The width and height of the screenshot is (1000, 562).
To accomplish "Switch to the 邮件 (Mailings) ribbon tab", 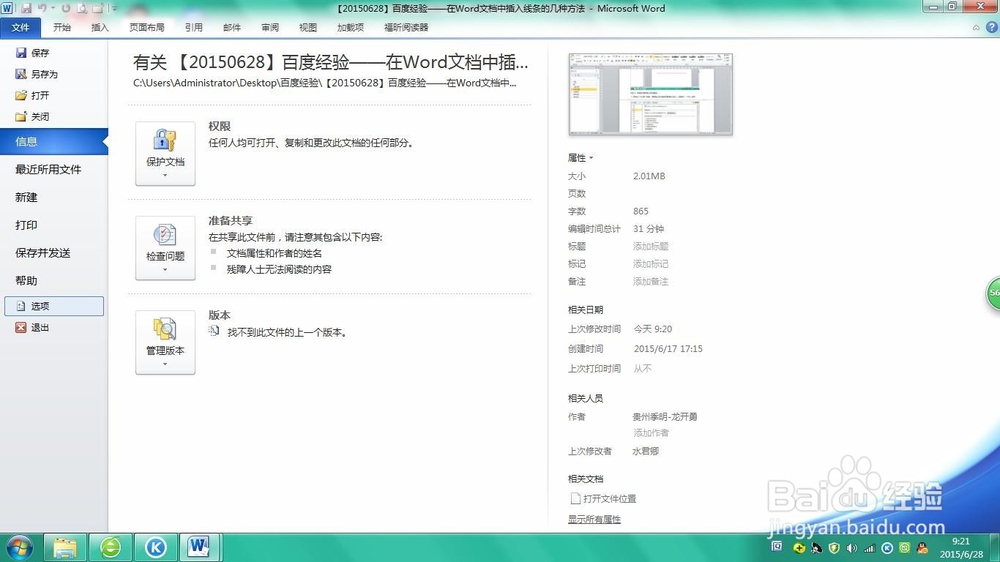I will pyautogui.click(x=232, y=27).
